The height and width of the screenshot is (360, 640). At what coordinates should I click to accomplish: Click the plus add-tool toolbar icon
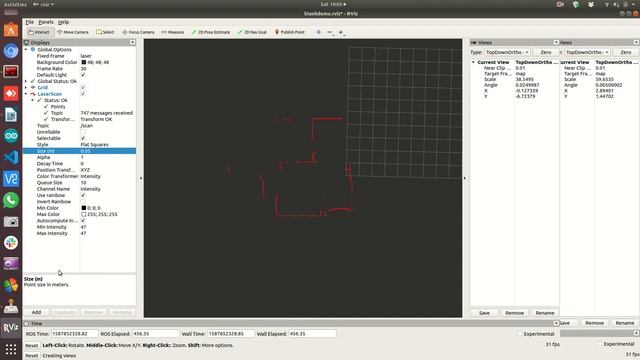[x=341, y=32]
